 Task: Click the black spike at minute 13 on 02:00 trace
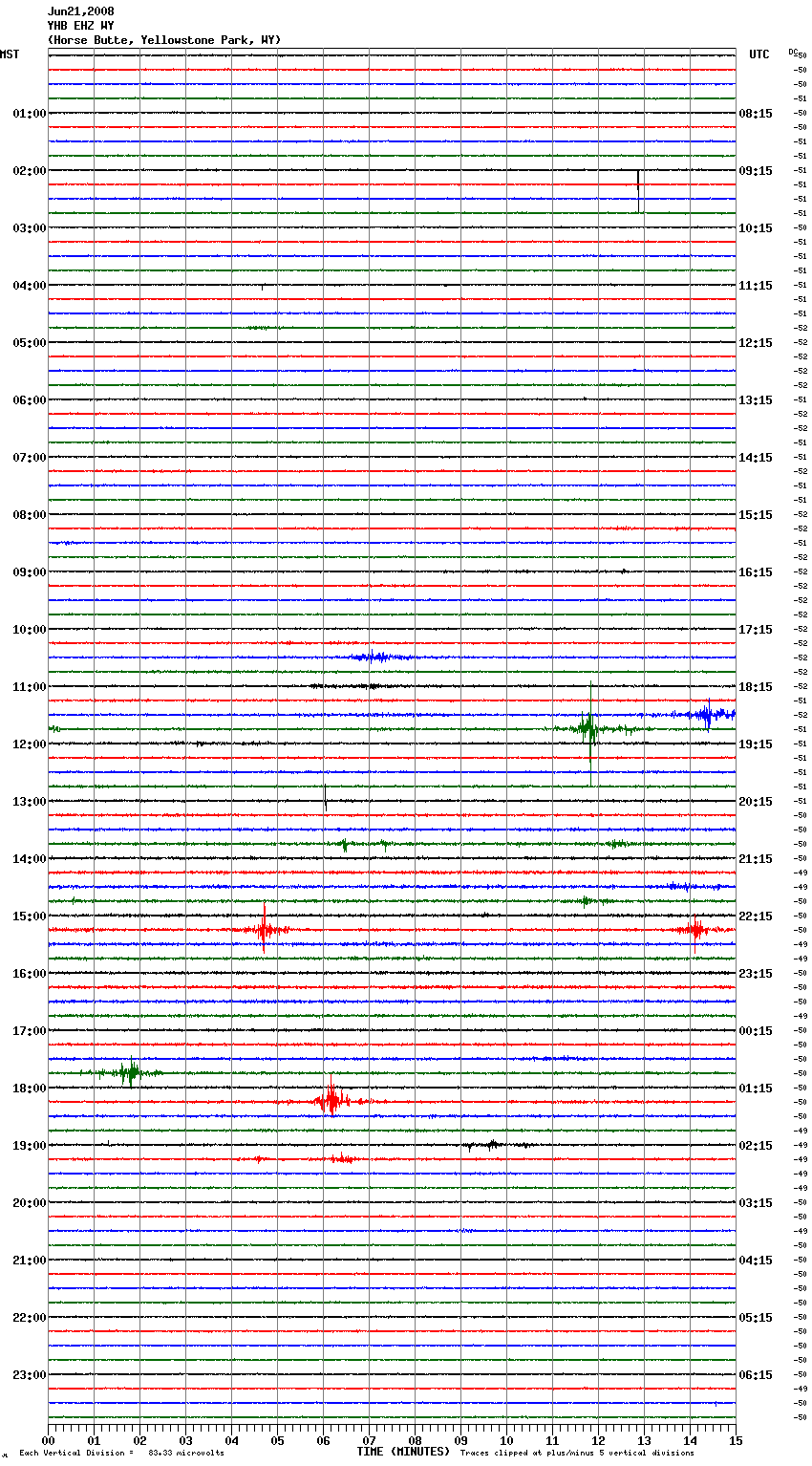(x=638, y=190)
